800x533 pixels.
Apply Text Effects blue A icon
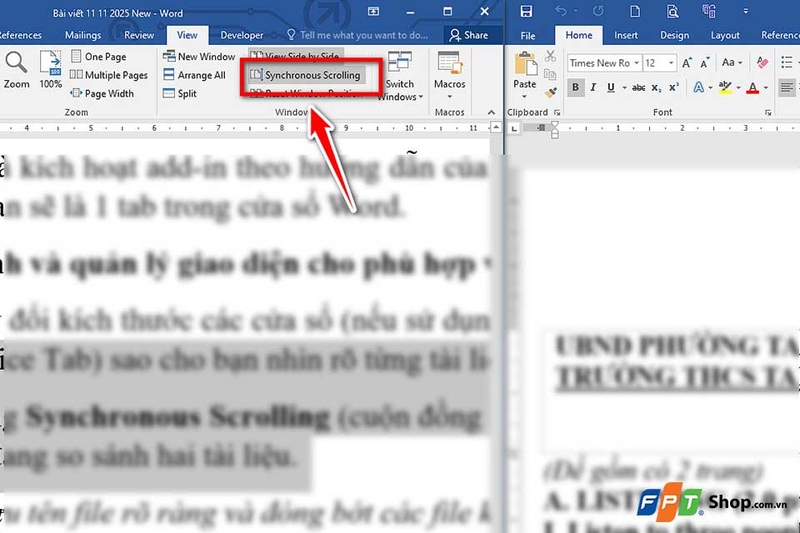[x=698, y=87]
